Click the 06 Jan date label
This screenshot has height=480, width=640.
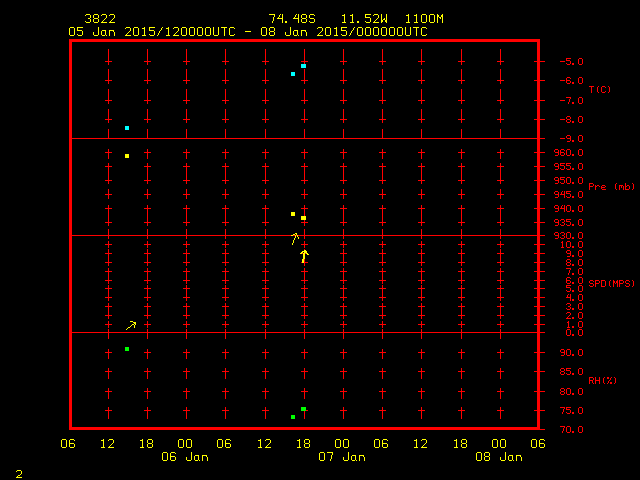point(185,457)
